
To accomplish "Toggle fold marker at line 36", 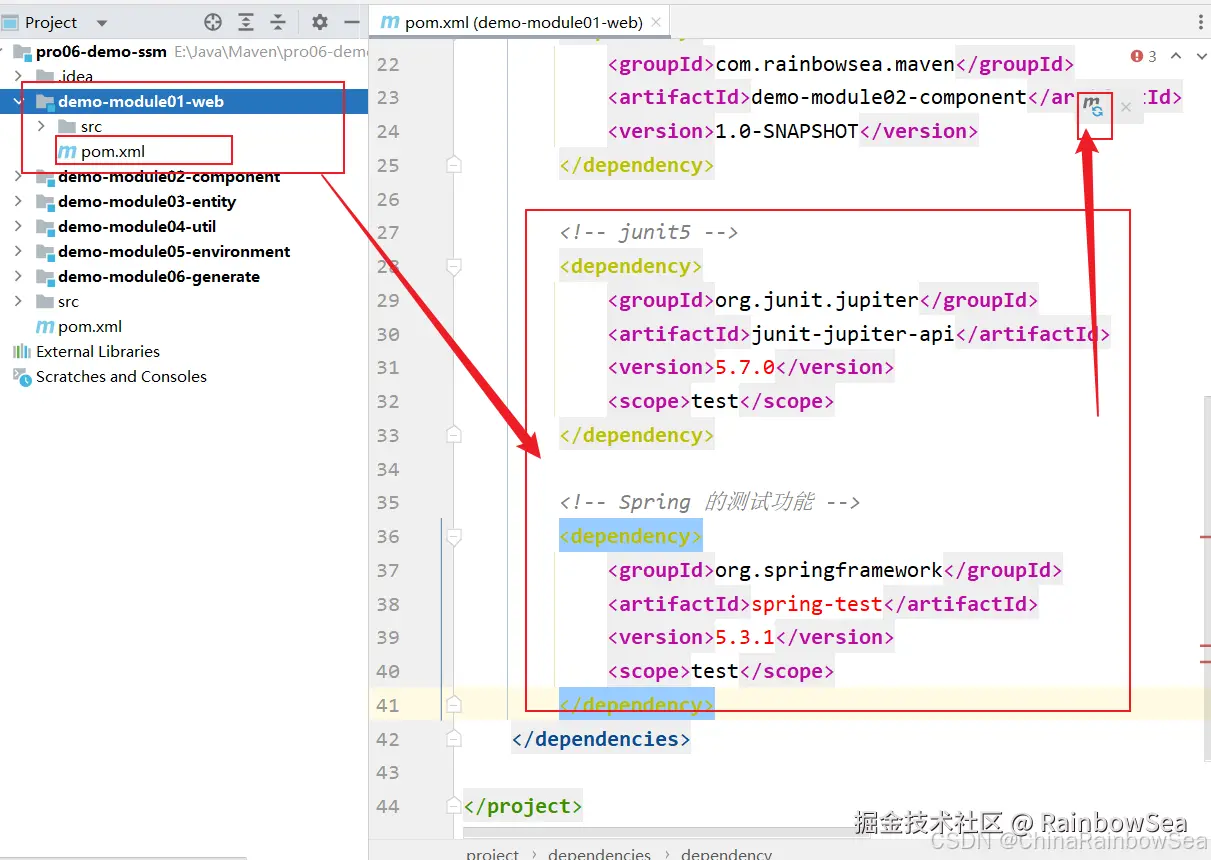I will click(454, 536).
